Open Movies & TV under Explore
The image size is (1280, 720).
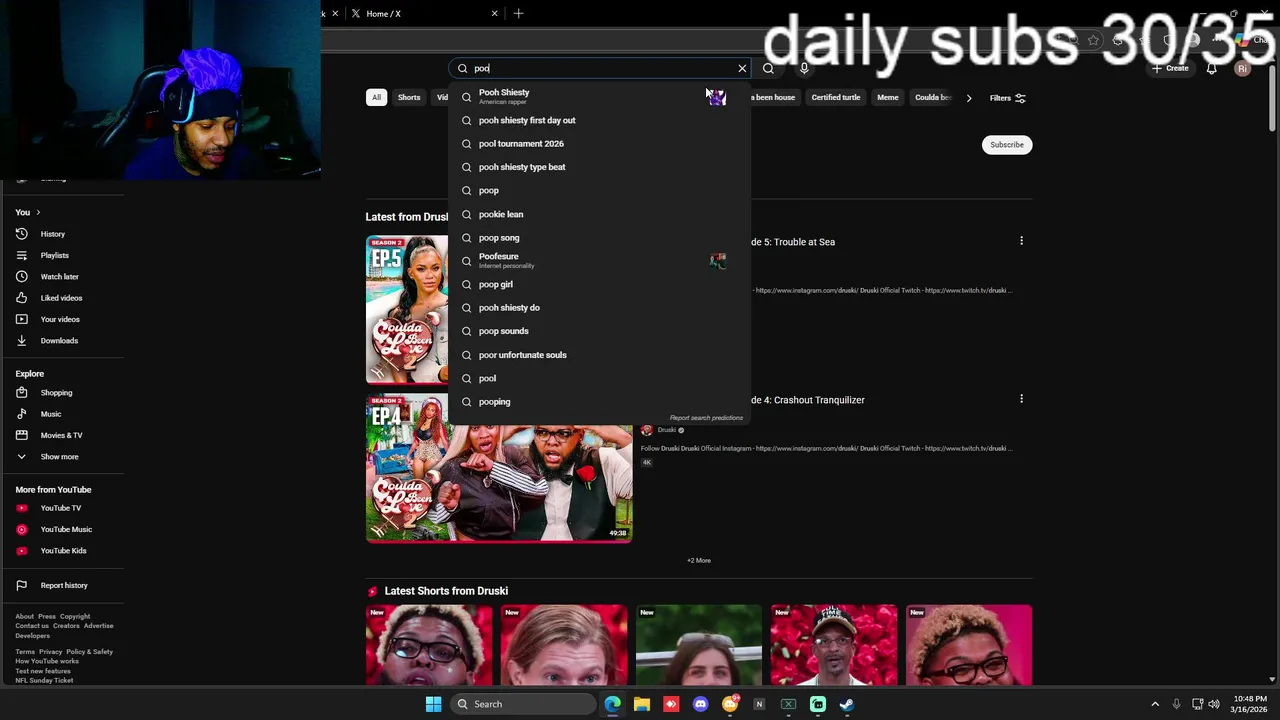click(61, 435)
